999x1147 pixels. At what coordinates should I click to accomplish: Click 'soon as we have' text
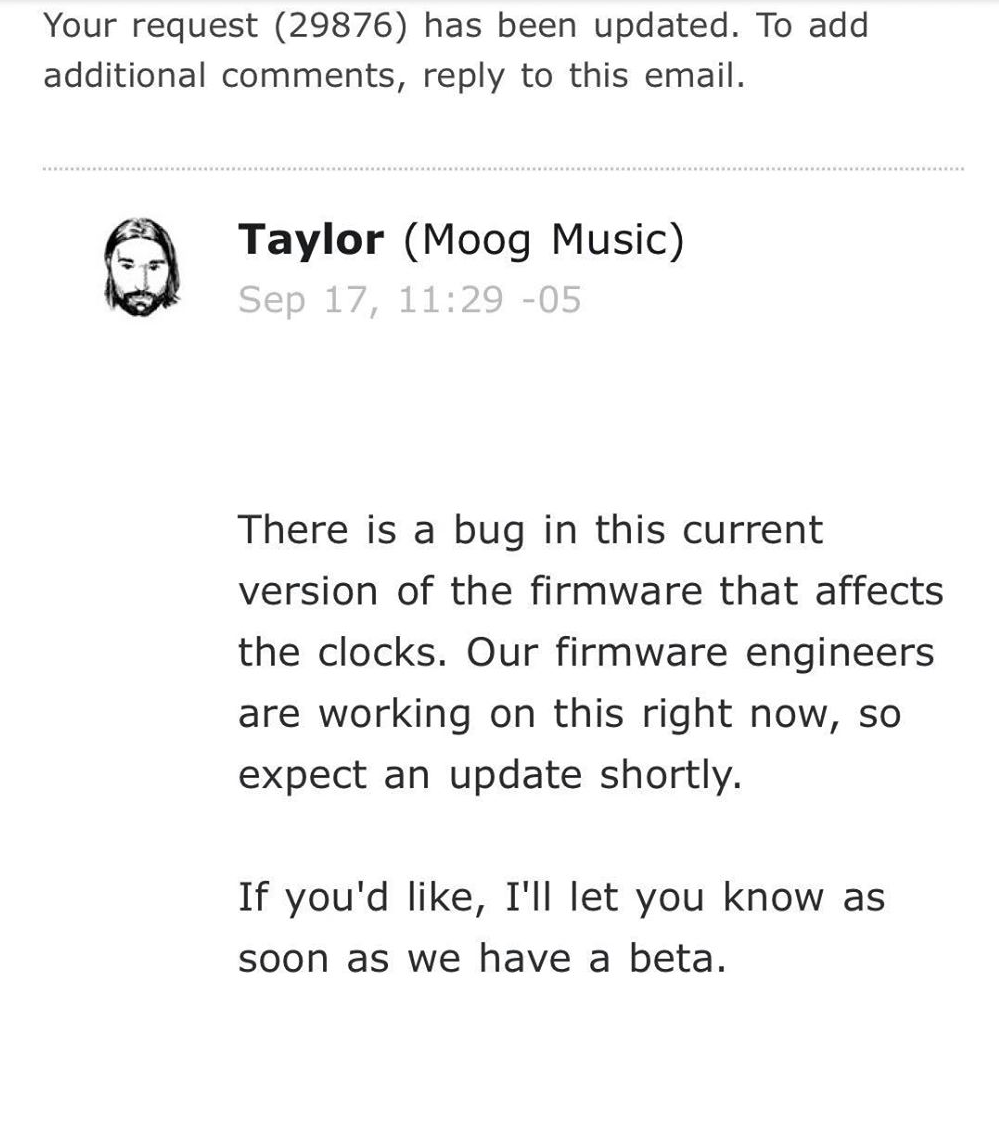(410, 959)
